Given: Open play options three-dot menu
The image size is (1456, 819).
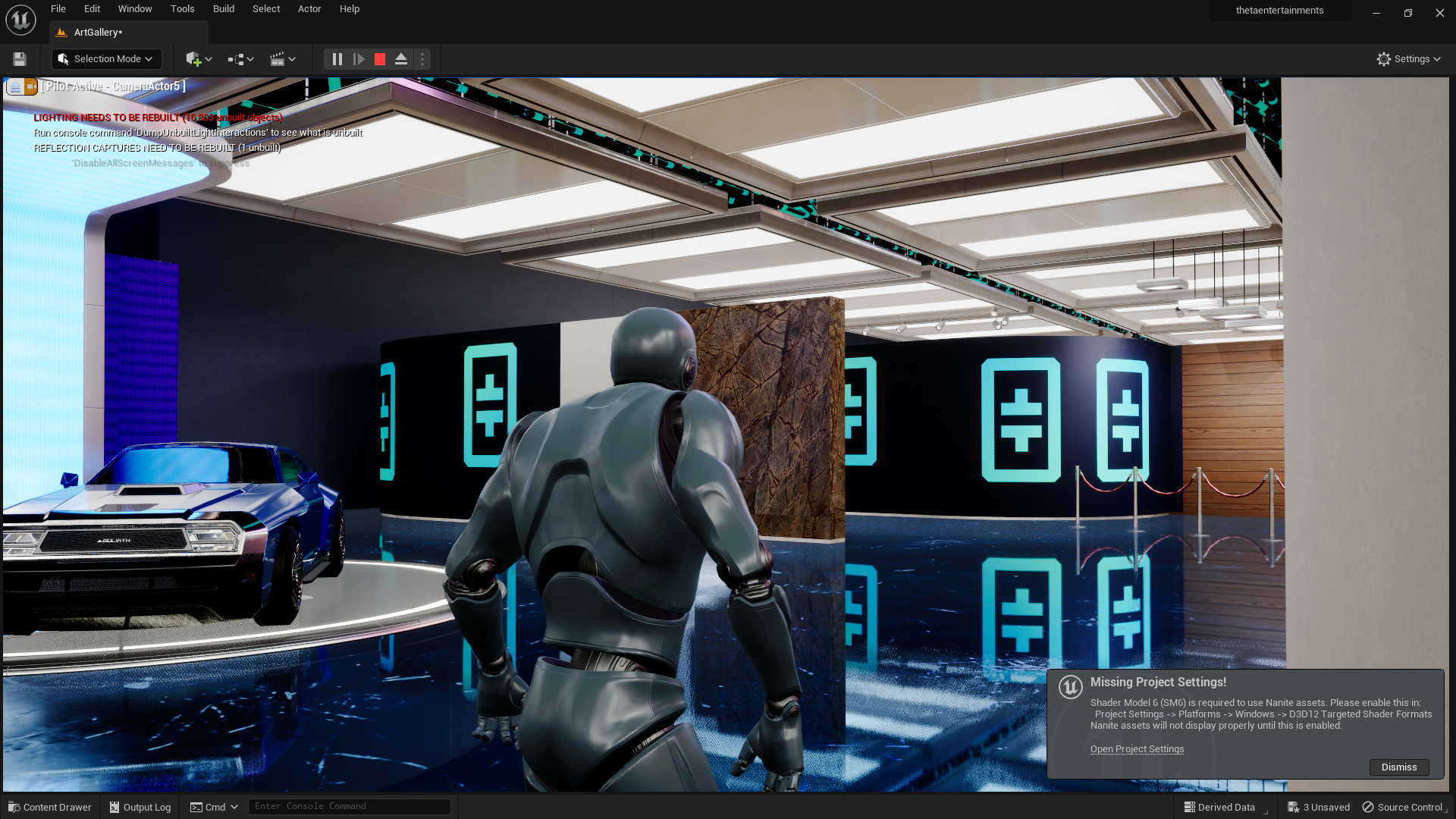Looking at the screenshot, I should (x=422, y=59).
